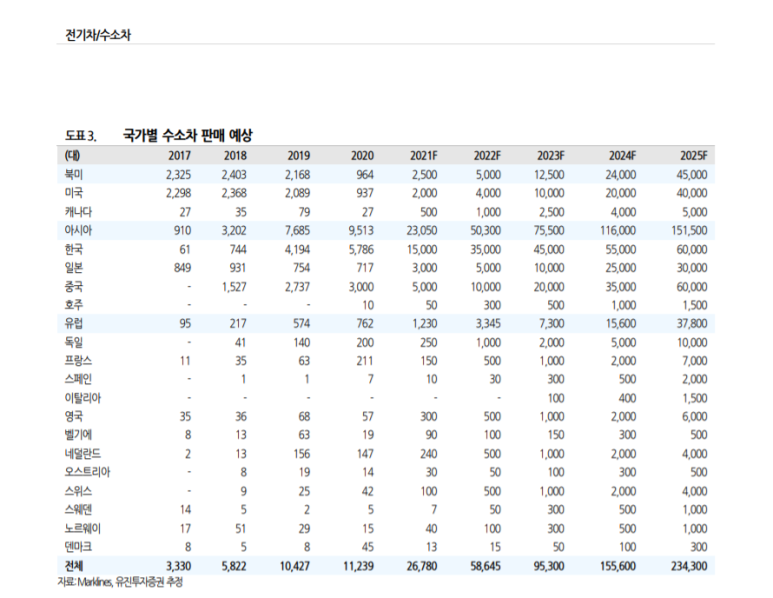Select the 2024F column header
This screenshot has width=773, height=598.
[x=622, y=156]
